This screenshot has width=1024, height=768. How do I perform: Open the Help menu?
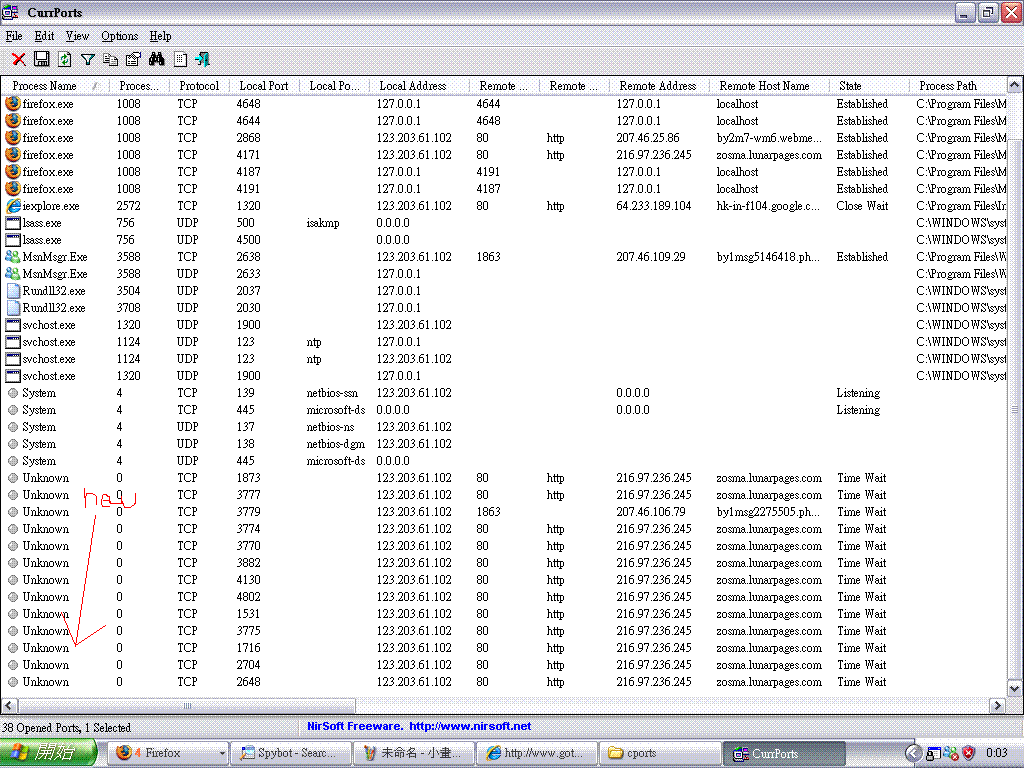click(160, 36)
